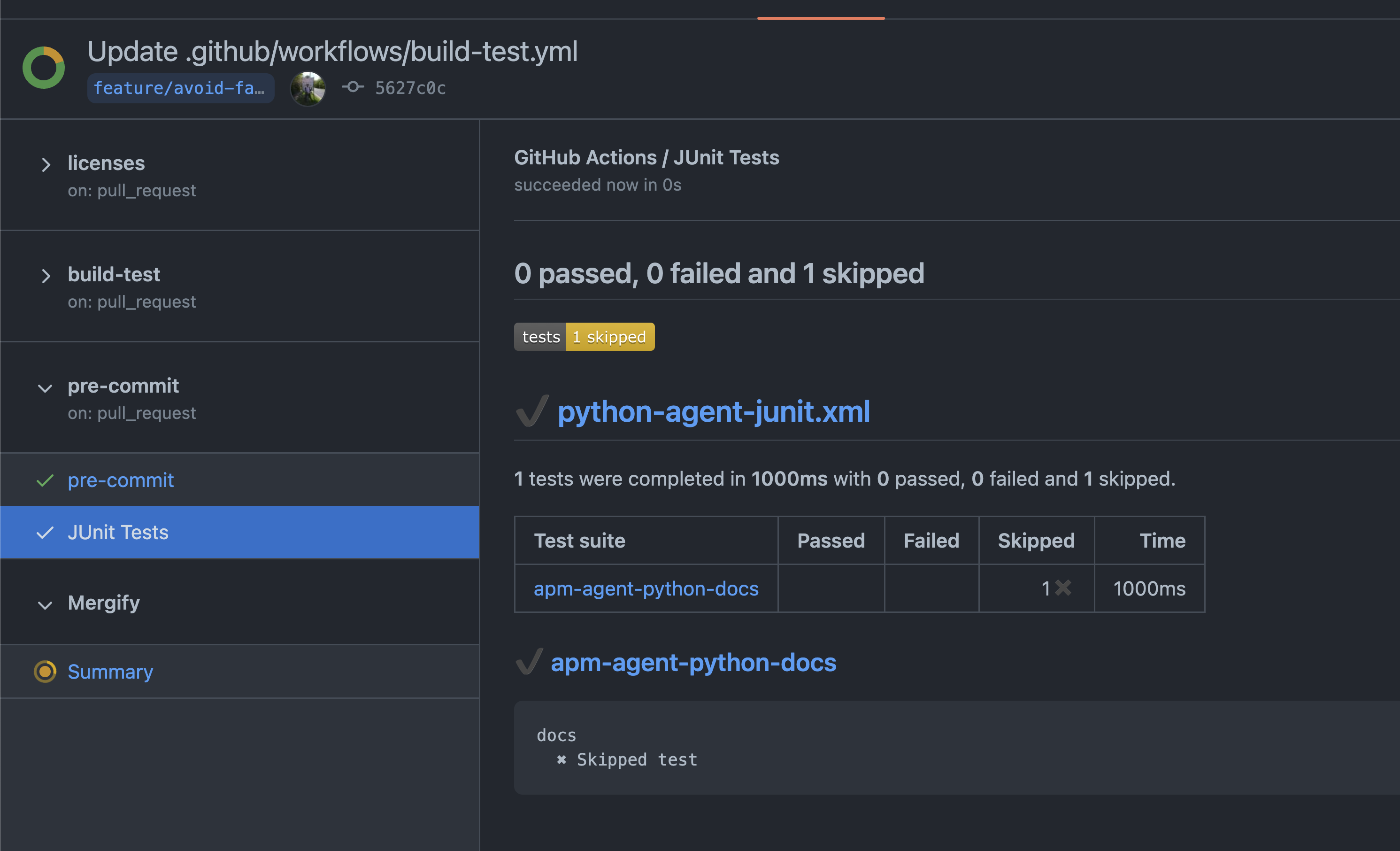Viewport: 1400px width, 851px height.
Task: Collapse the Mergify section chevron
Action: (45, 605)
